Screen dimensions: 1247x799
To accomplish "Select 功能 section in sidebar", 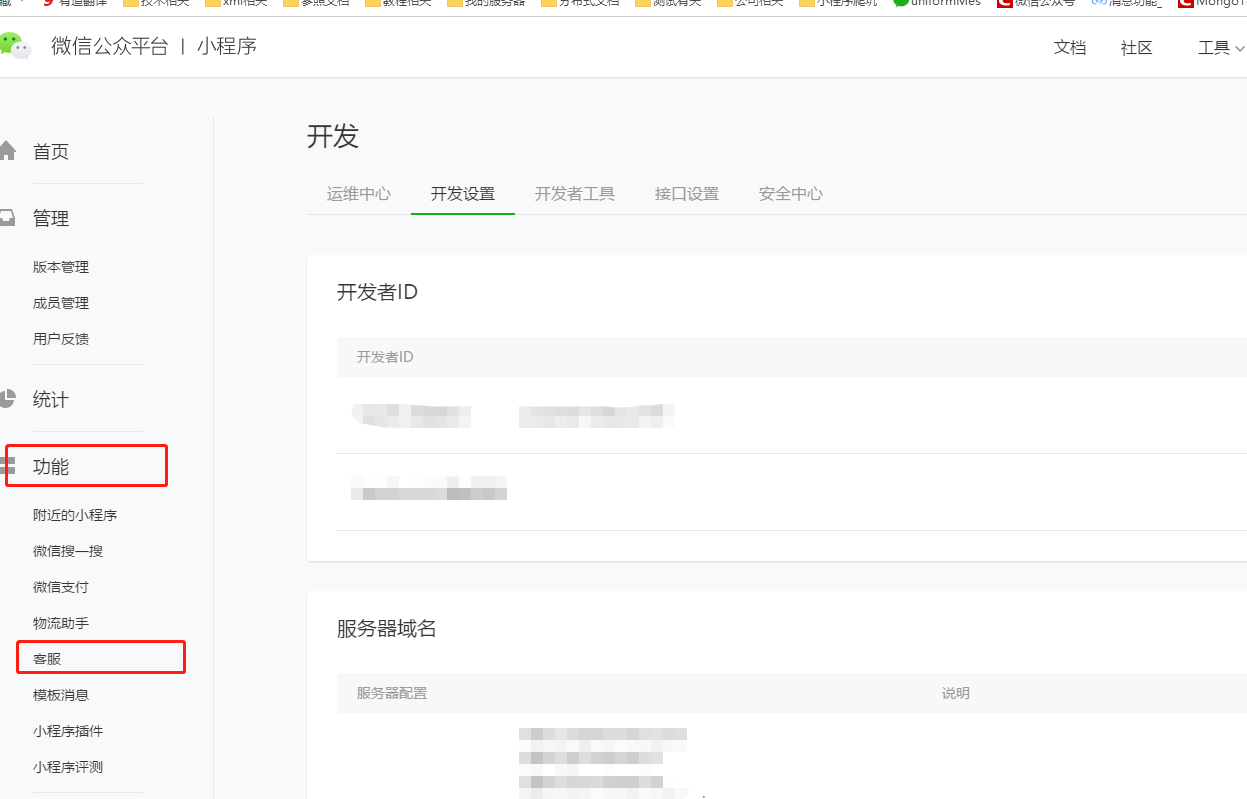I will point(51,467).
